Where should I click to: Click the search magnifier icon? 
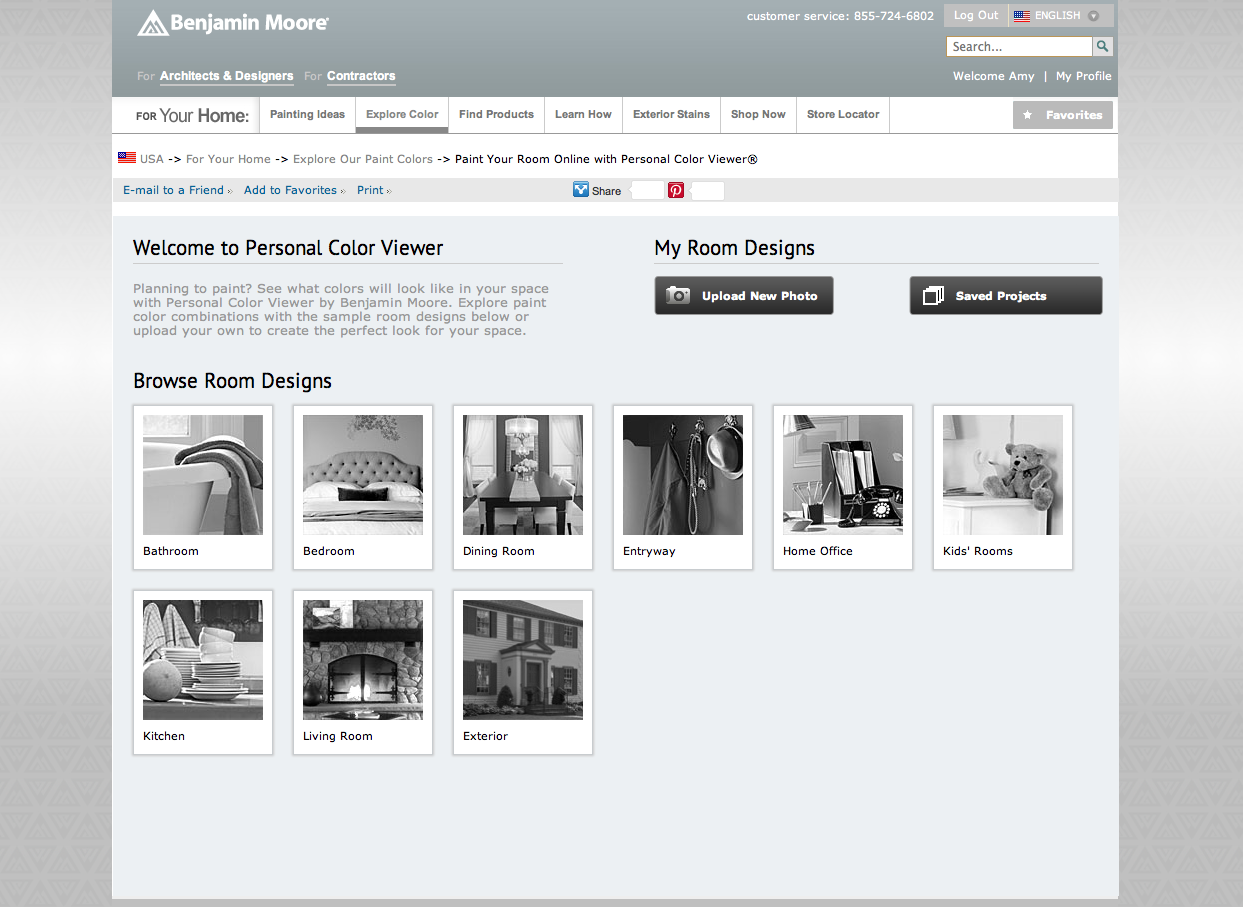(1102, 47)
